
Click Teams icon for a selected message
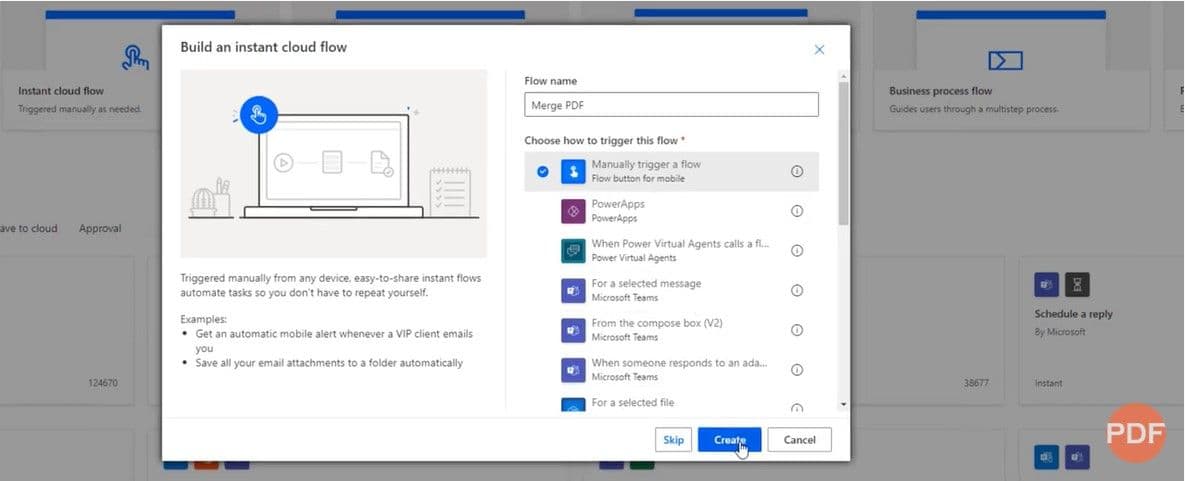(573, 290)
